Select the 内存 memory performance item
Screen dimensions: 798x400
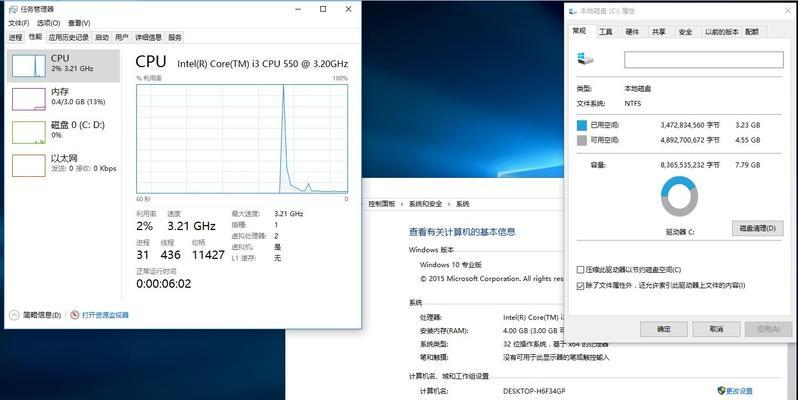pos(63,98)
